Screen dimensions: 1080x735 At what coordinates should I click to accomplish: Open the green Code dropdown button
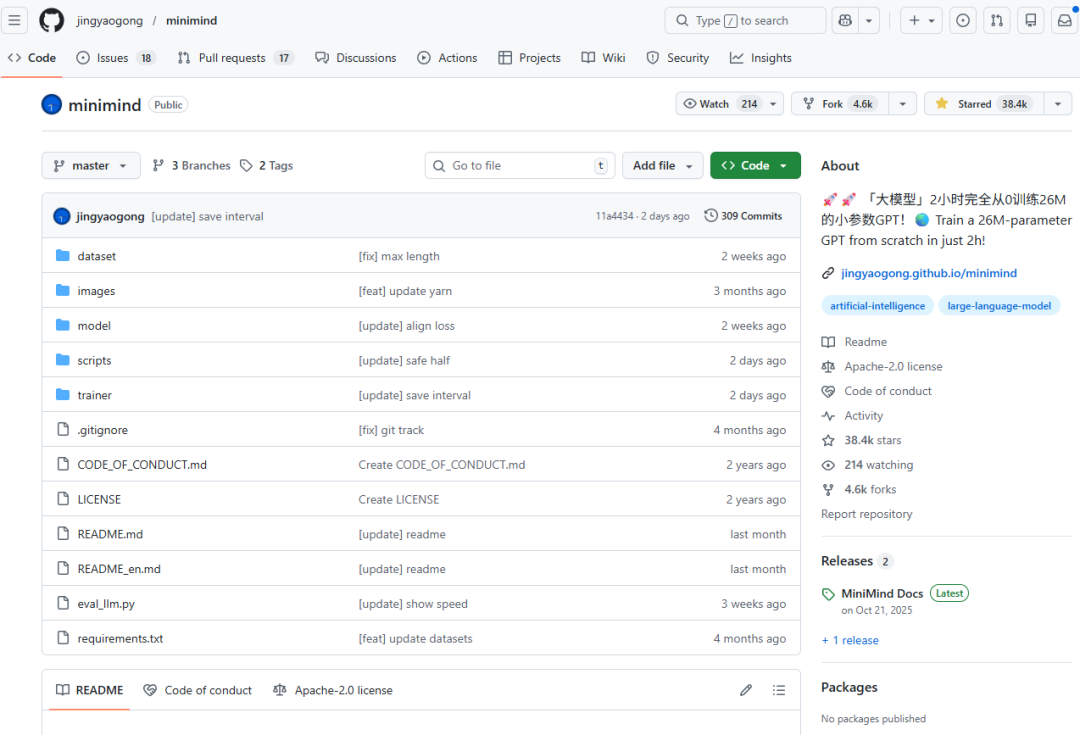755,165
